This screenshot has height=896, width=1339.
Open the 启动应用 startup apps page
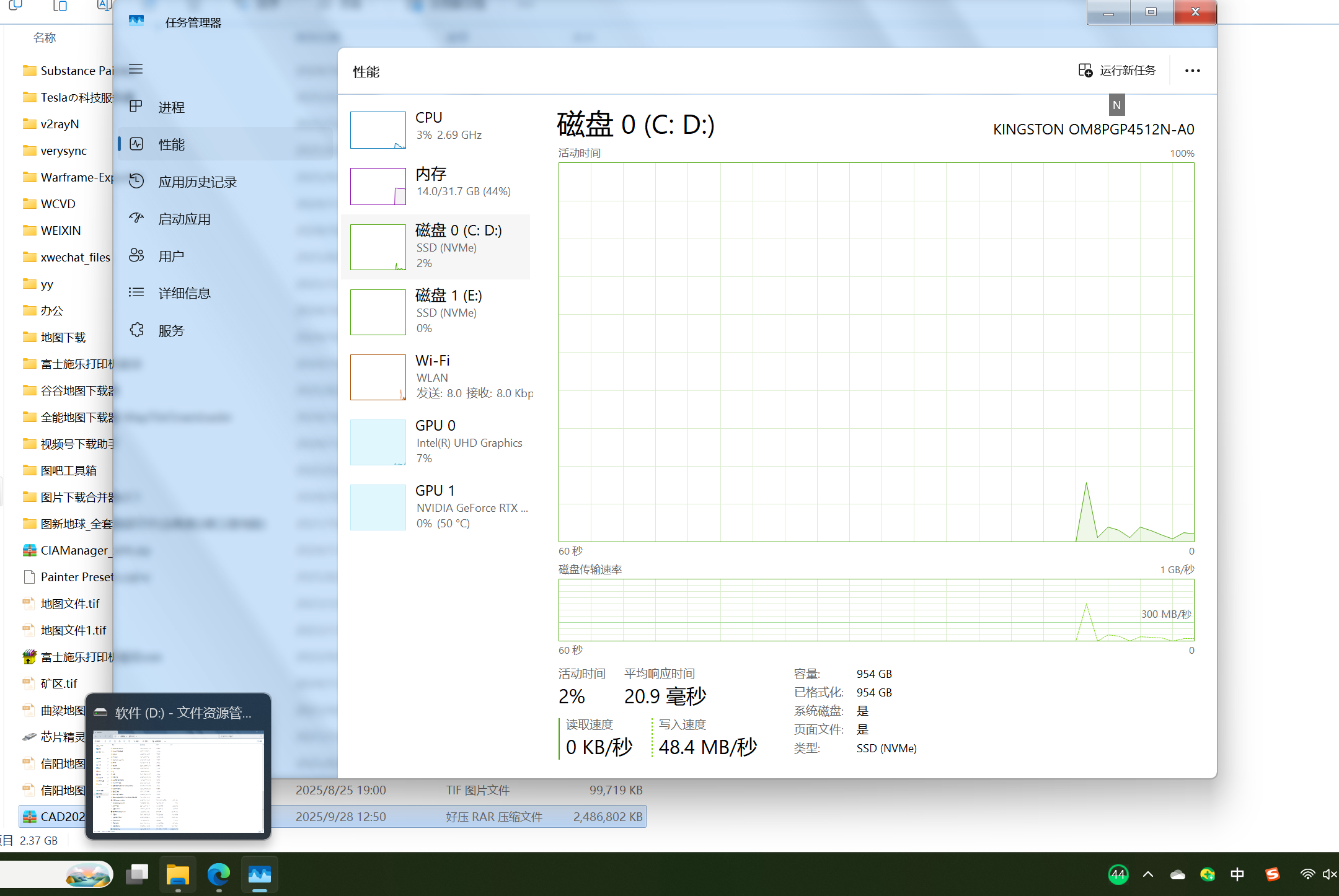(224, 219)
